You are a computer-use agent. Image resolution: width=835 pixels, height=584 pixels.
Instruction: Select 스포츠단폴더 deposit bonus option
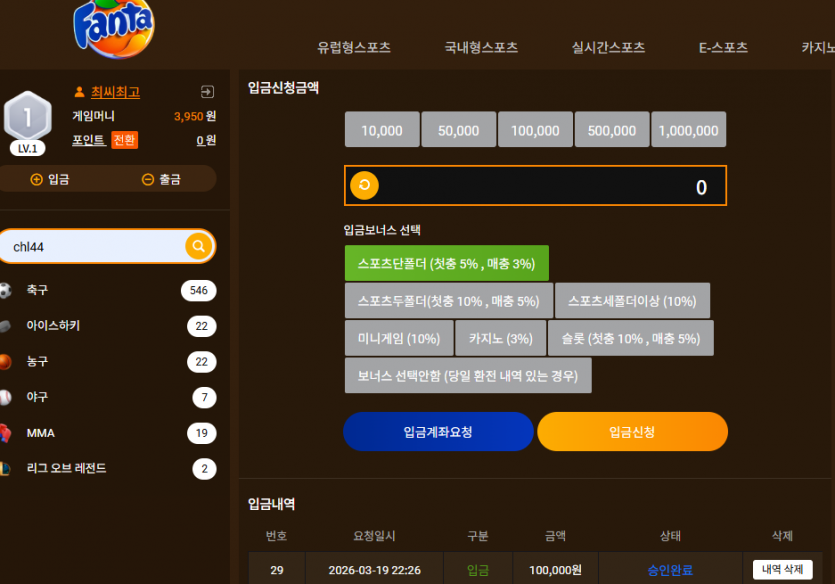447,263
